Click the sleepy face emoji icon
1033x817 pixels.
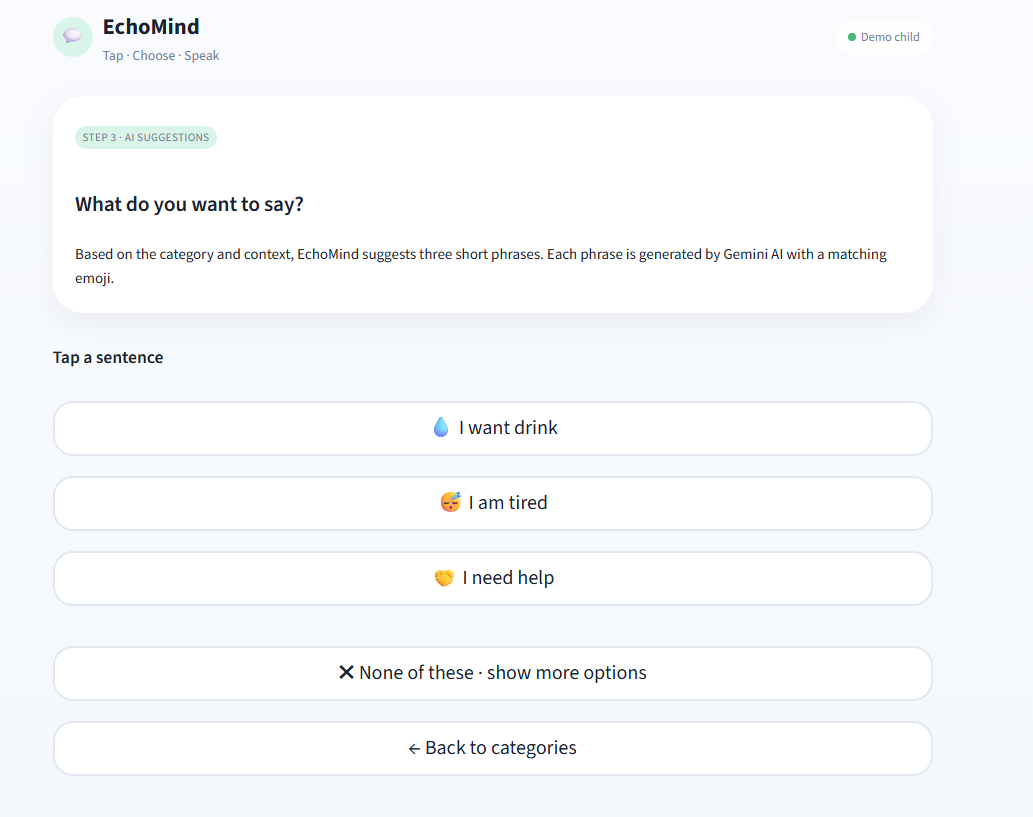pyautogui.click(x=451, y=503)
